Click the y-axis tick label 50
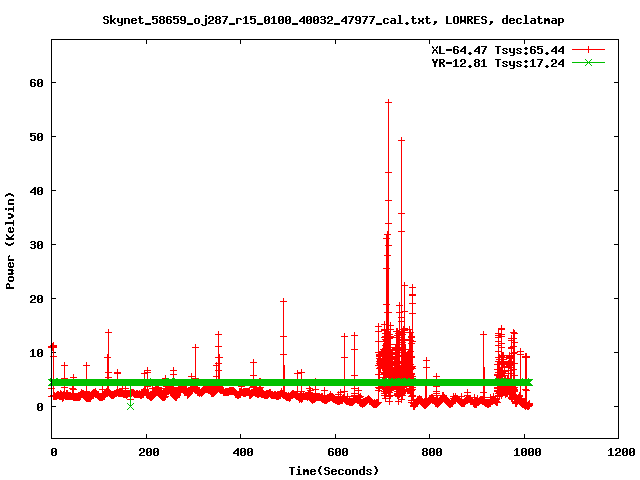The image size is (640, 480). click(x=36, y=137)
